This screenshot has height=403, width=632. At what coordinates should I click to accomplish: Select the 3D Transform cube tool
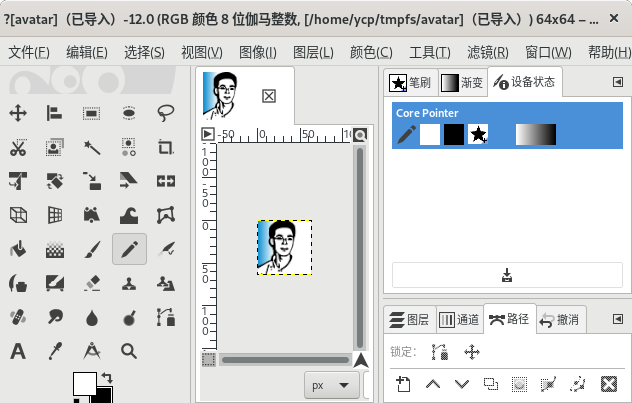click(x=18, y=215)
